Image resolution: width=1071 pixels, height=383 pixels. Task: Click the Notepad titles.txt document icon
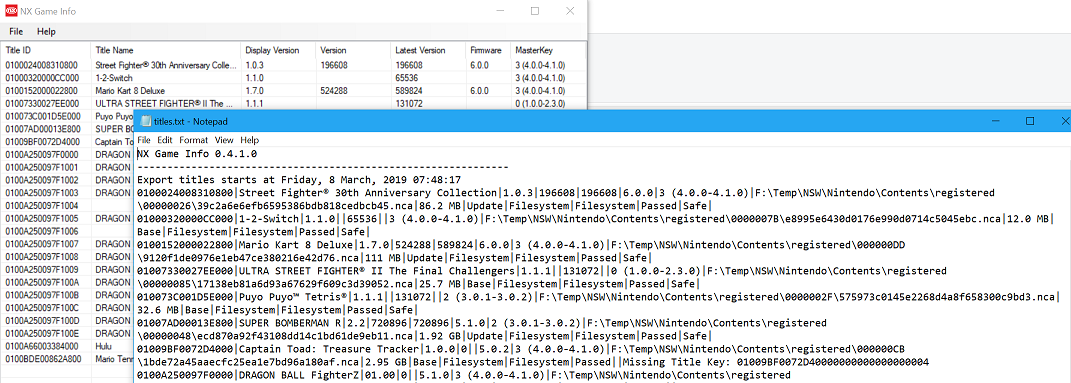click(144, 122)
